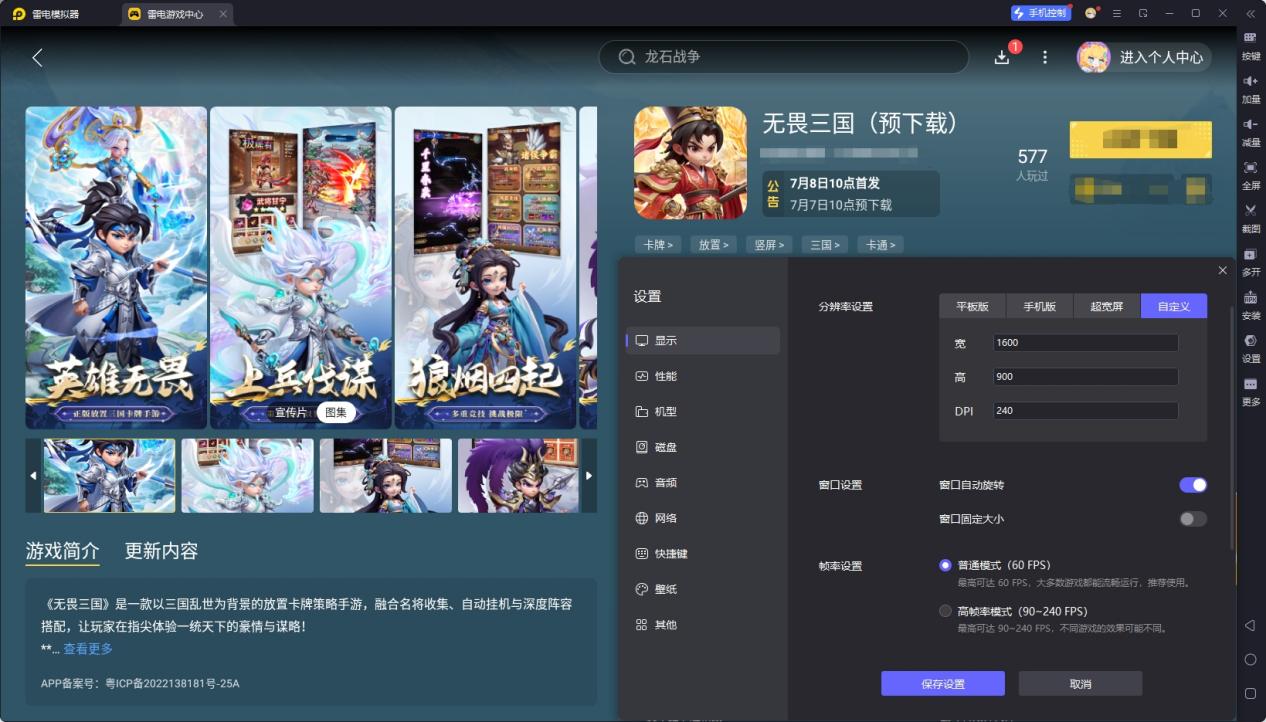Expand description via 查看更多

pos(88,649)
